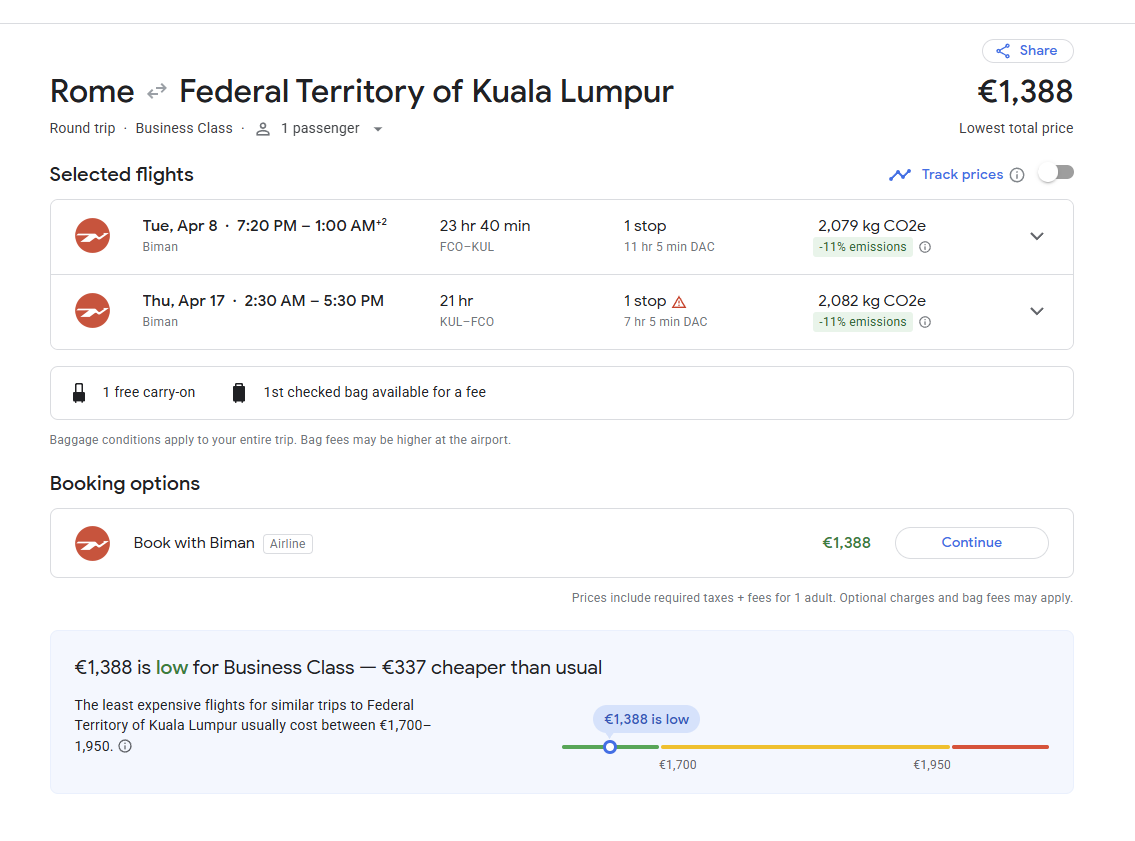Click the checked bag icon
Screen dimensions: 1135x841
[x=239, y=393]
